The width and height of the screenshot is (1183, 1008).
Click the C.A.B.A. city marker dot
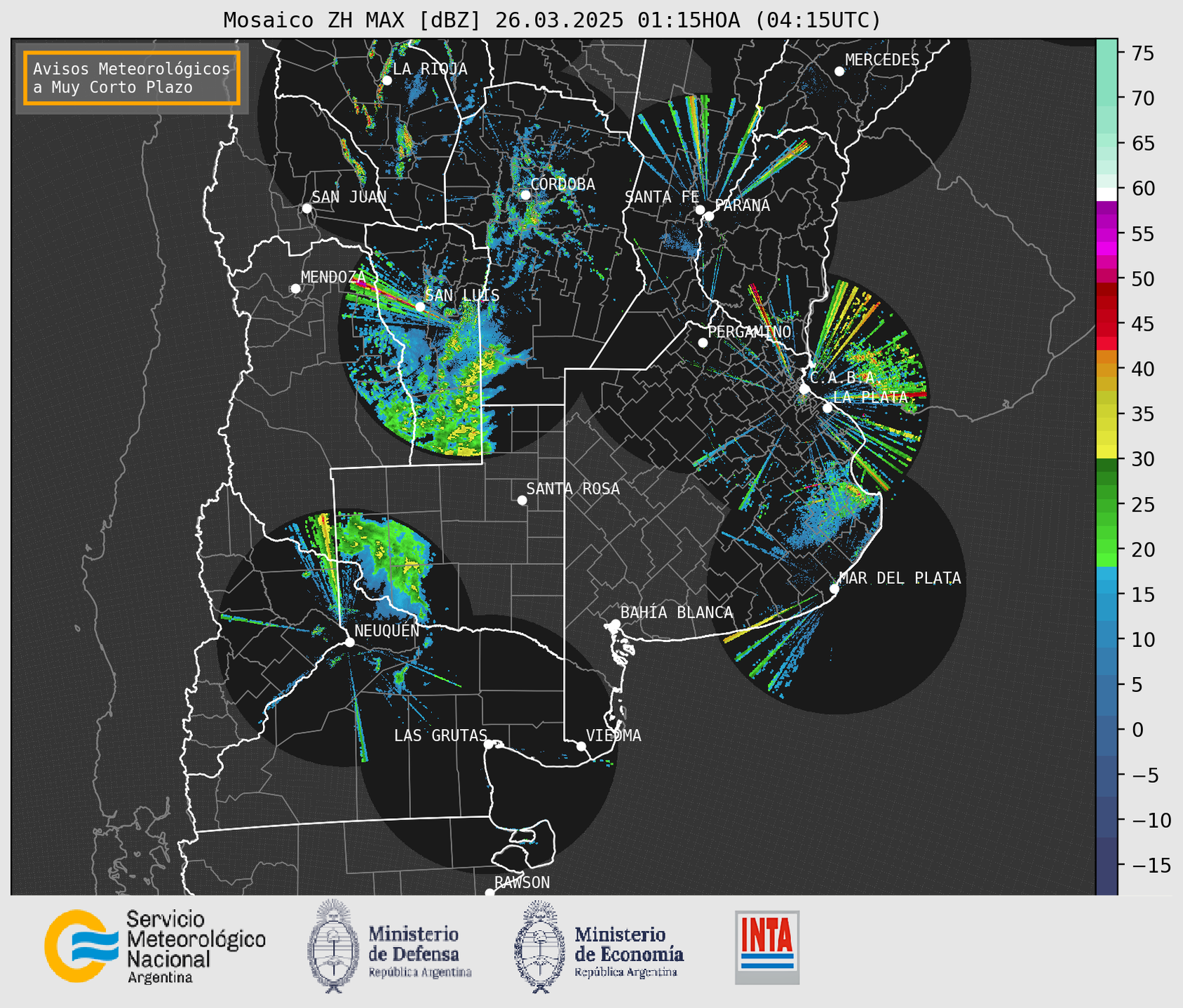[x=804, y=389]
